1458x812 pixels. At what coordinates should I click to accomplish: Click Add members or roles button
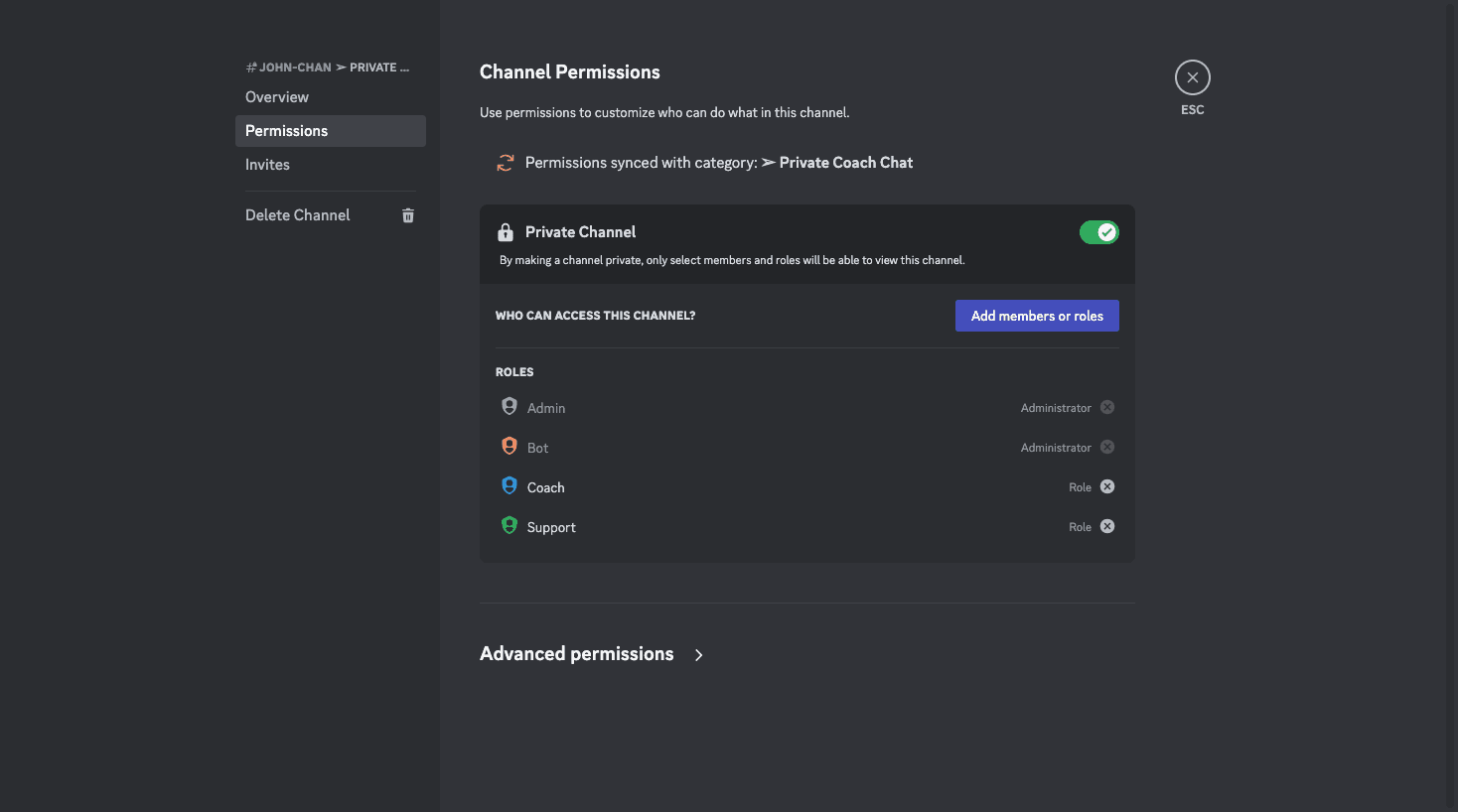coord(1037,316)
